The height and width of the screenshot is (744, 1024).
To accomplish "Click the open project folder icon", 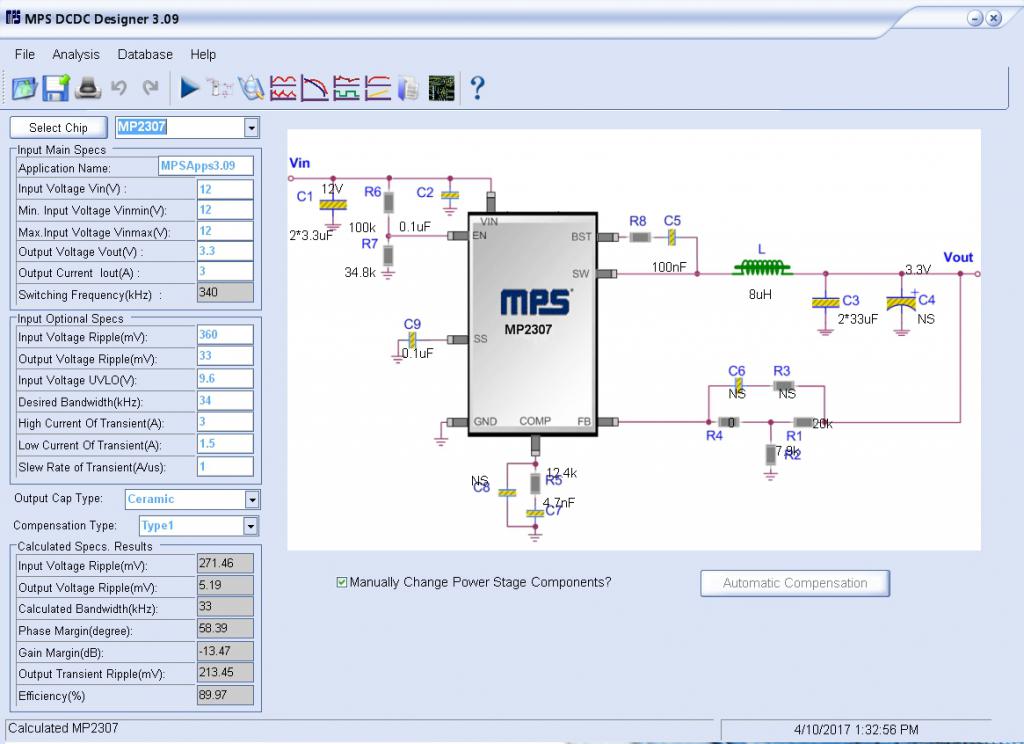I will (x=24, y=89).
